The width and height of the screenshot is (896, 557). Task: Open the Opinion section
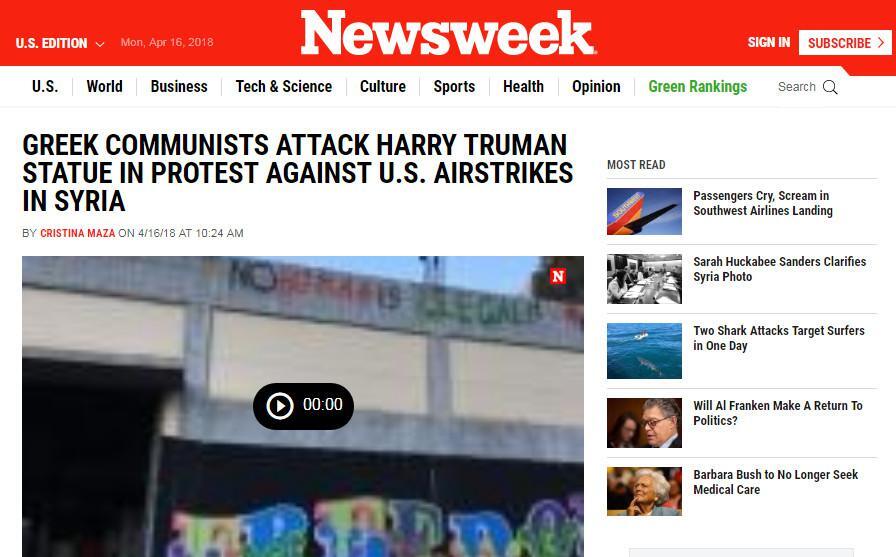tap(596, 86)
